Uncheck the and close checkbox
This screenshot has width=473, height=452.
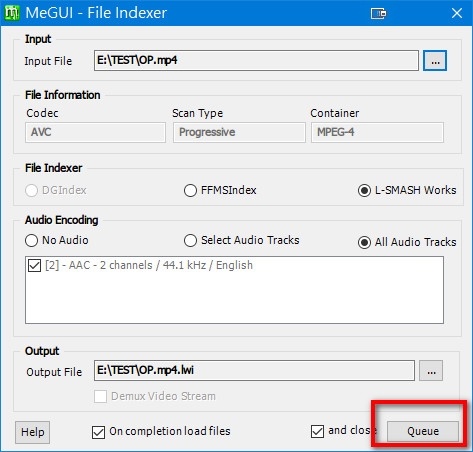[317, 431]
